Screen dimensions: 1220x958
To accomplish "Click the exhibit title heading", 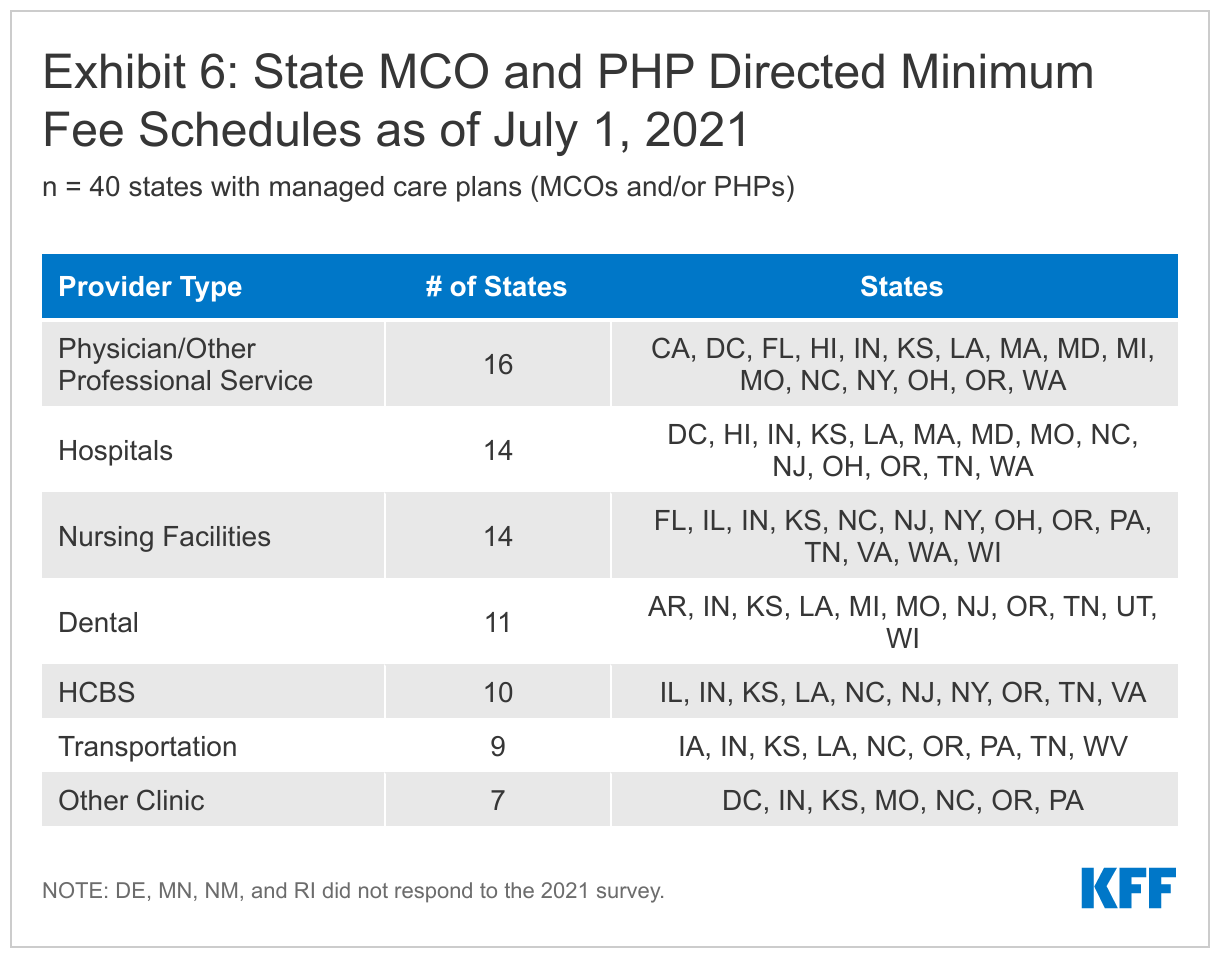I will tap(566, 101).
